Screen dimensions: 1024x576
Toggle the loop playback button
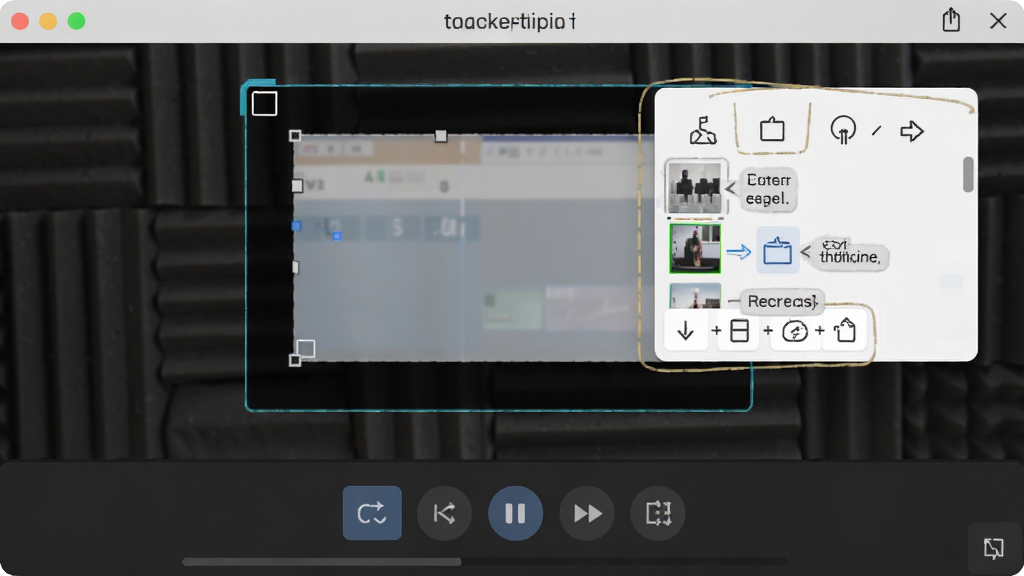(372, 513)
